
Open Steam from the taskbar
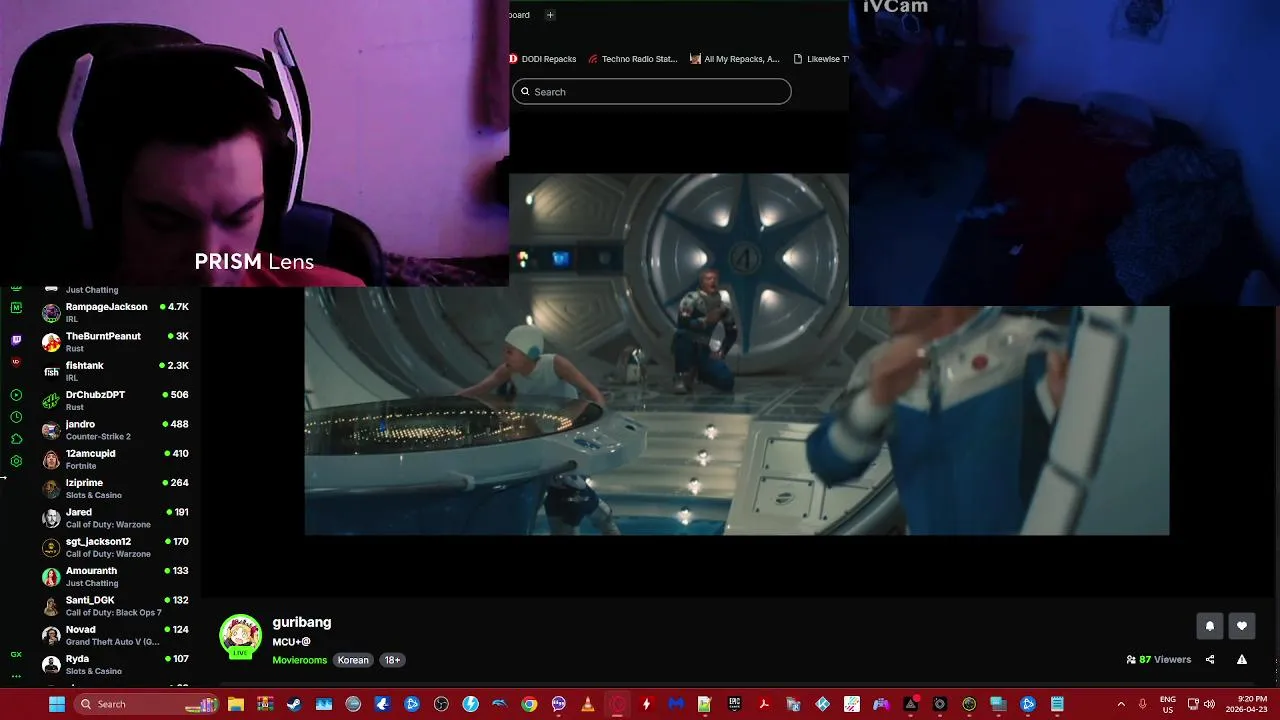click(x=294, y=704)
